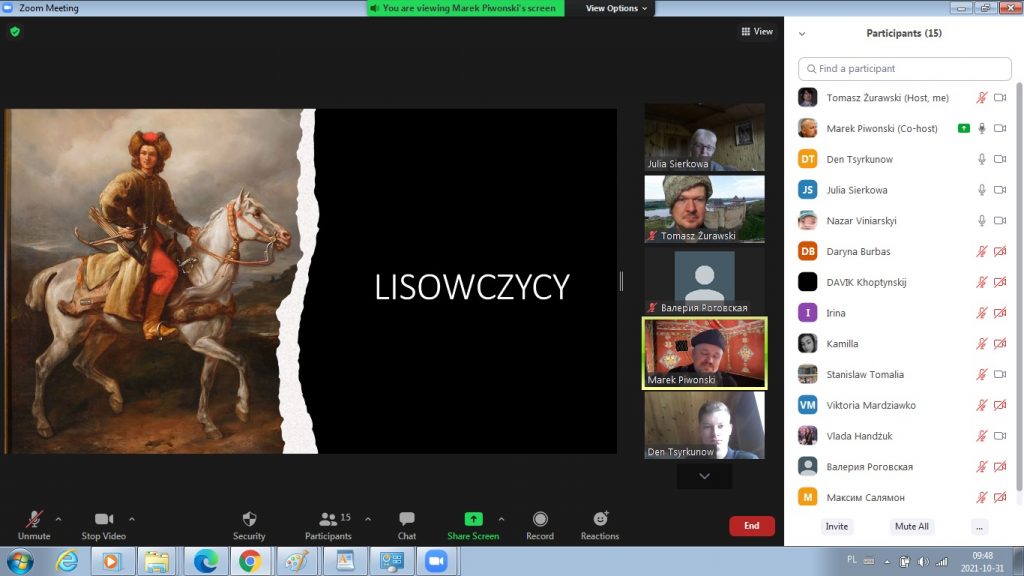Open the View Options dropdown
Viewport: 1024px width, 576px height.
click(x=616, y=8)
